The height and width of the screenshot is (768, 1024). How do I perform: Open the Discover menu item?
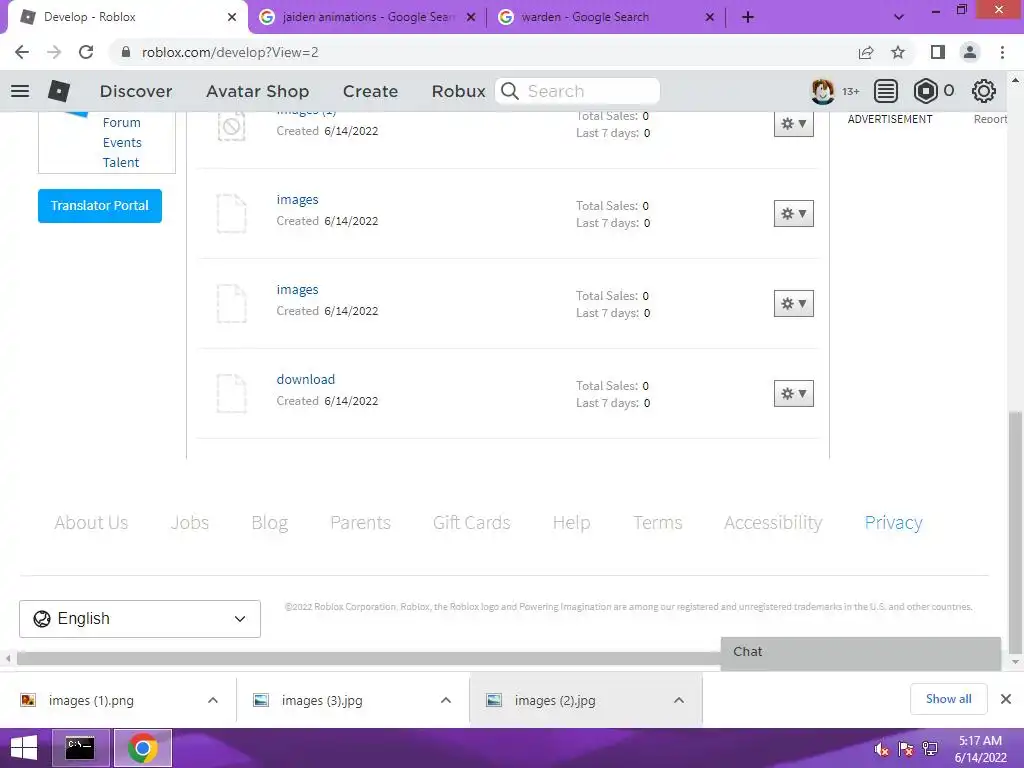click(136, 91)
